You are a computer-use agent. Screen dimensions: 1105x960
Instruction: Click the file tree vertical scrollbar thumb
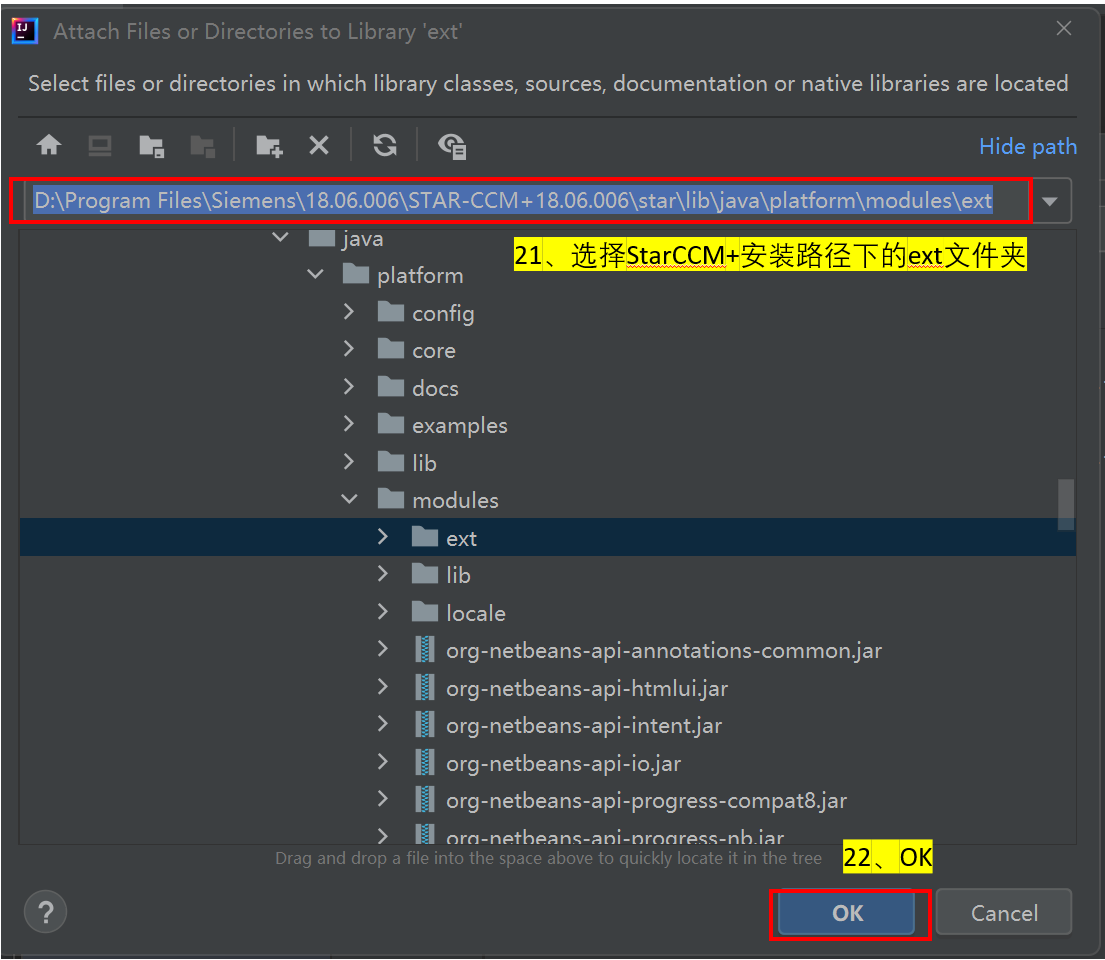click(x=1066, y=504)
